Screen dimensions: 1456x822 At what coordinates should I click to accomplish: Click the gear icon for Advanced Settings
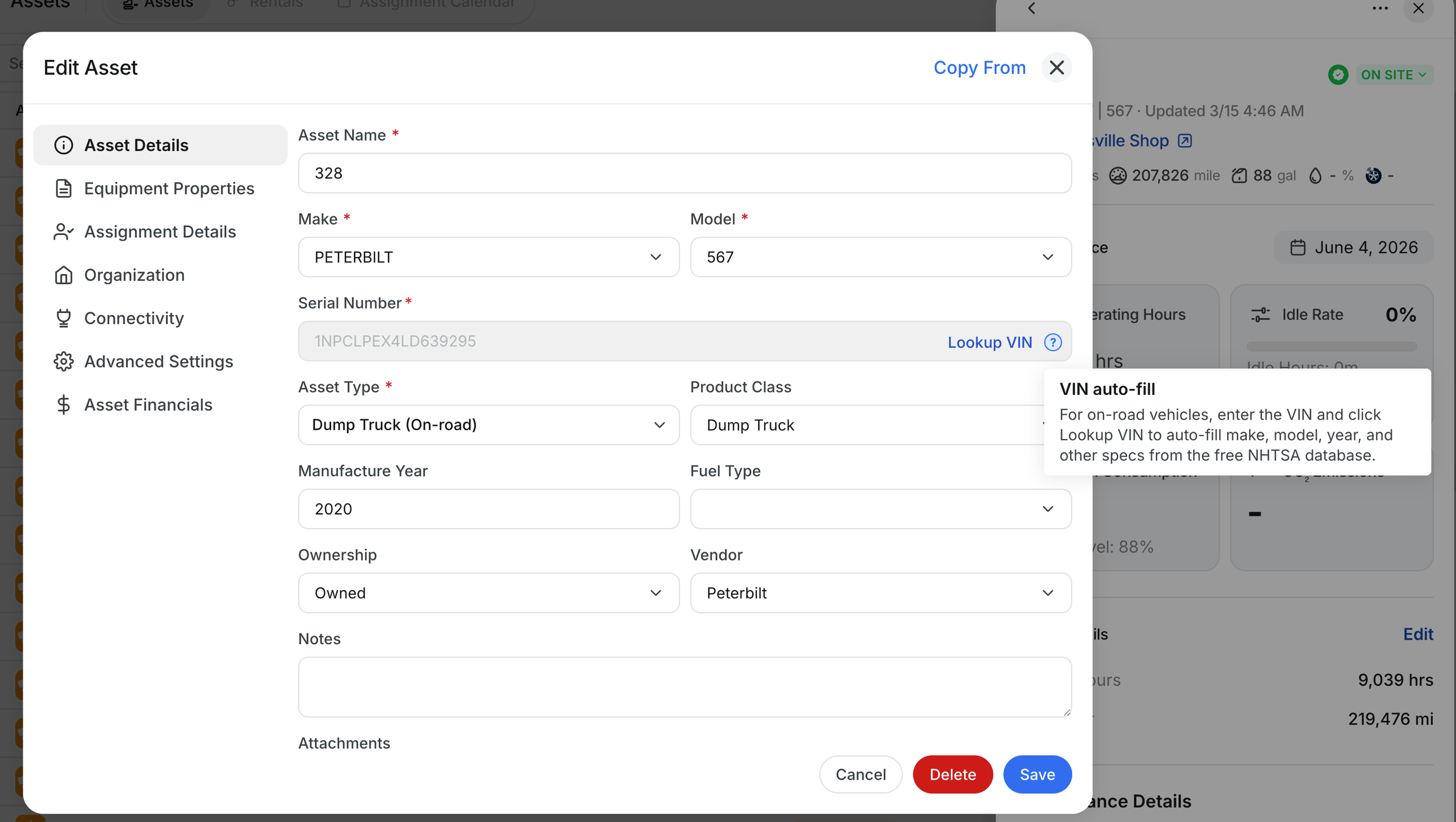click(63, 362)
